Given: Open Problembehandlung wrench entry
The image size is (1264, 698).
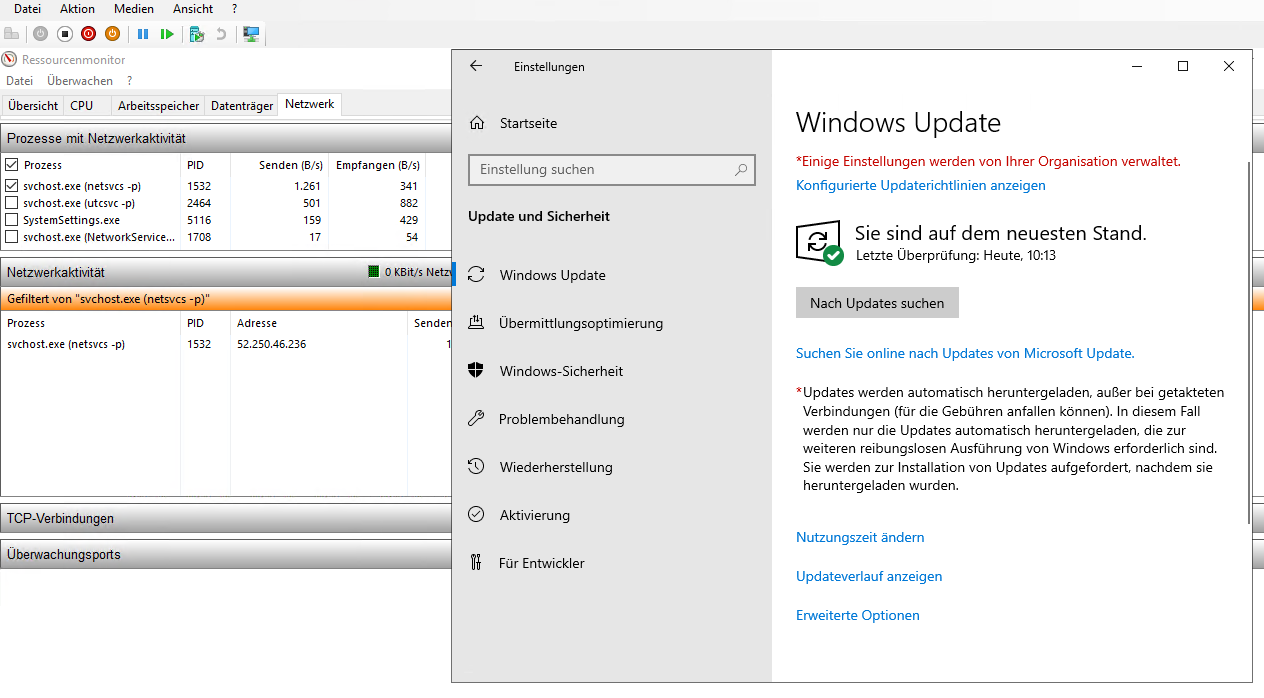Looking at the screenshot, I should pyautogui.click(x=547, y=419).
